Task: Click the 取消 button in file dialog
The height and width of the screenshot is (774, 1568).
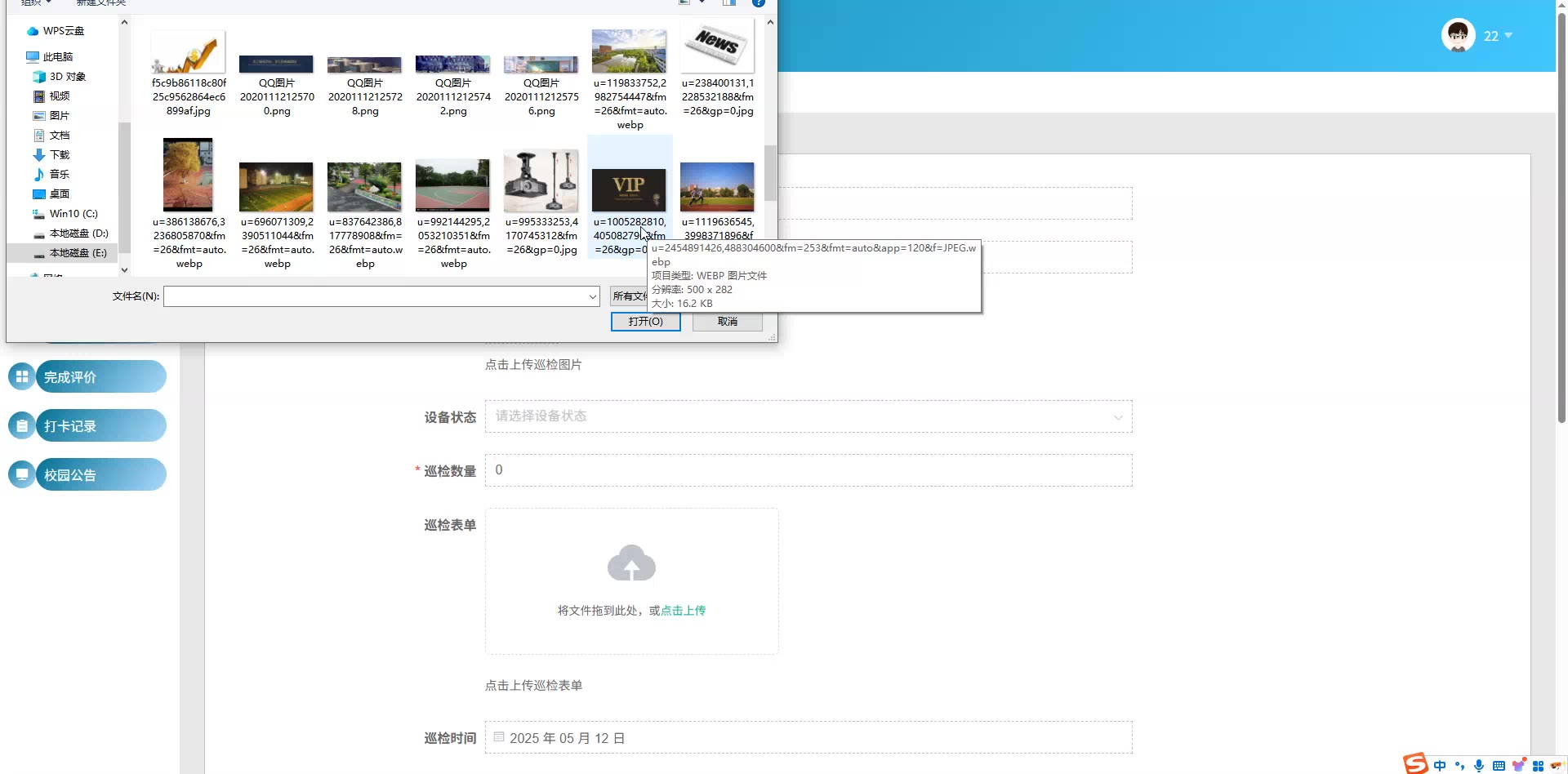Action: click(727, 322)
